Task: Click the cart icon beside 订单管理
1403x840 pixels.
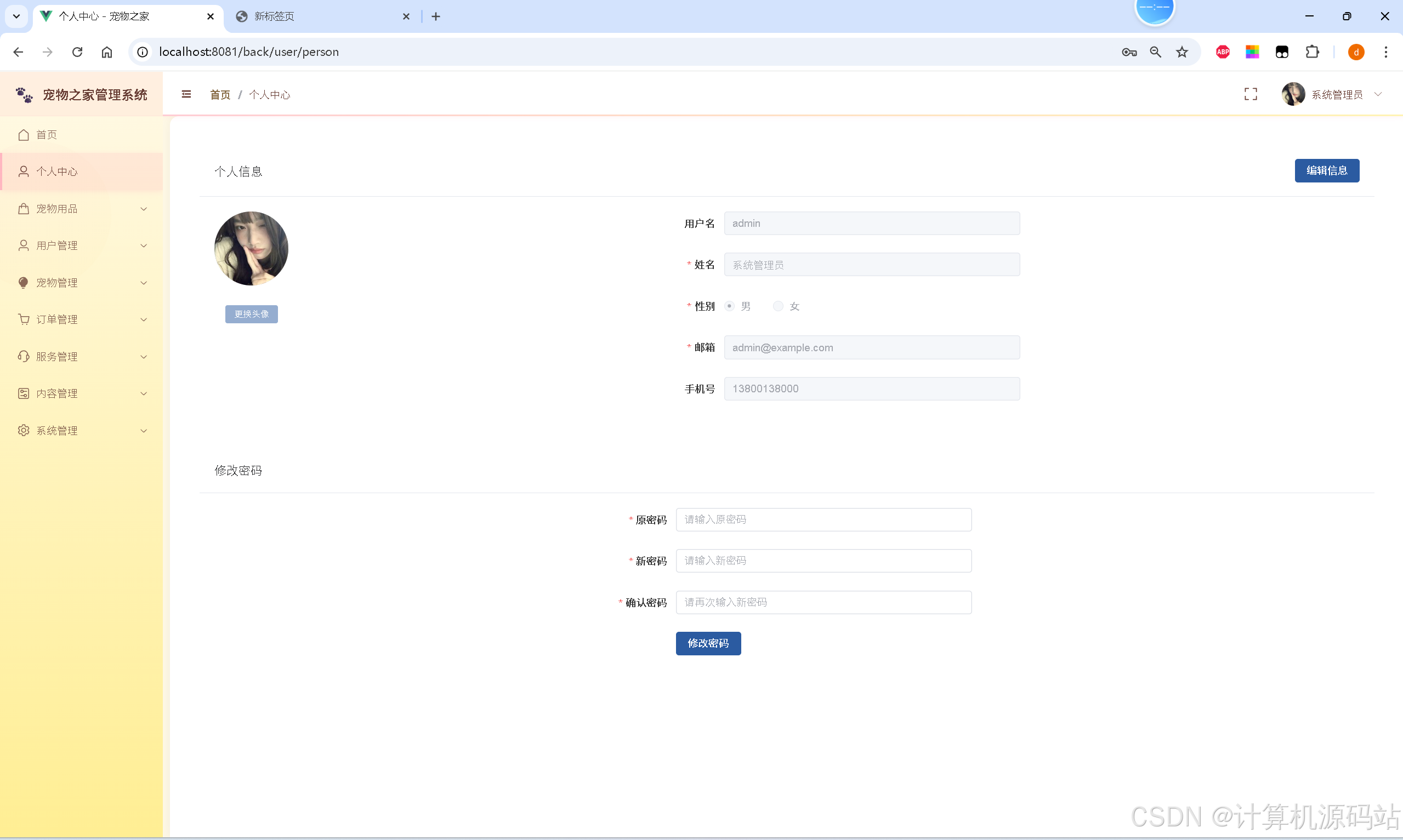Action: click(x=23, y=319)
